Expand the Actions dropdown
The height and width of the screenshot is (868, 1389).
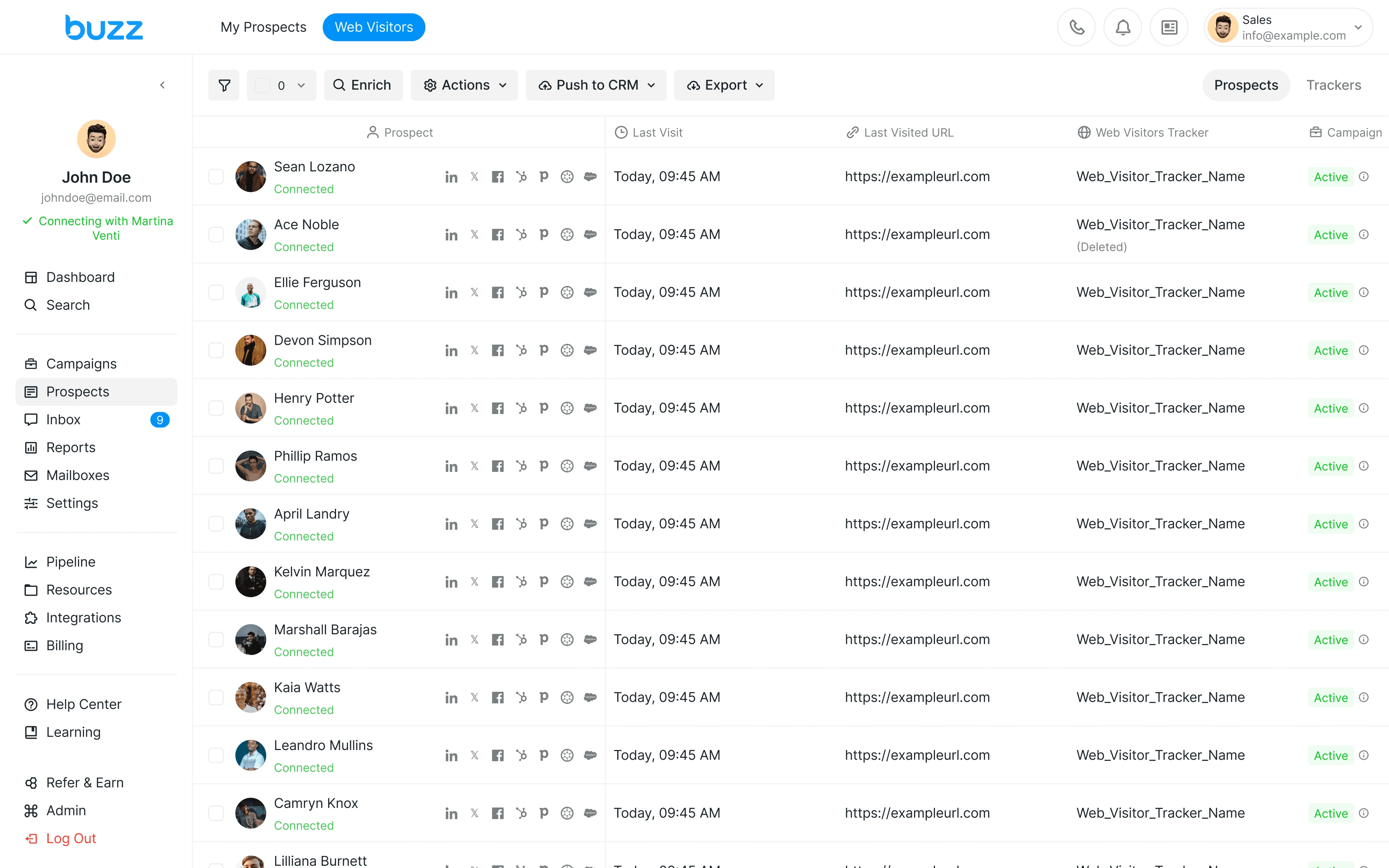464,85
